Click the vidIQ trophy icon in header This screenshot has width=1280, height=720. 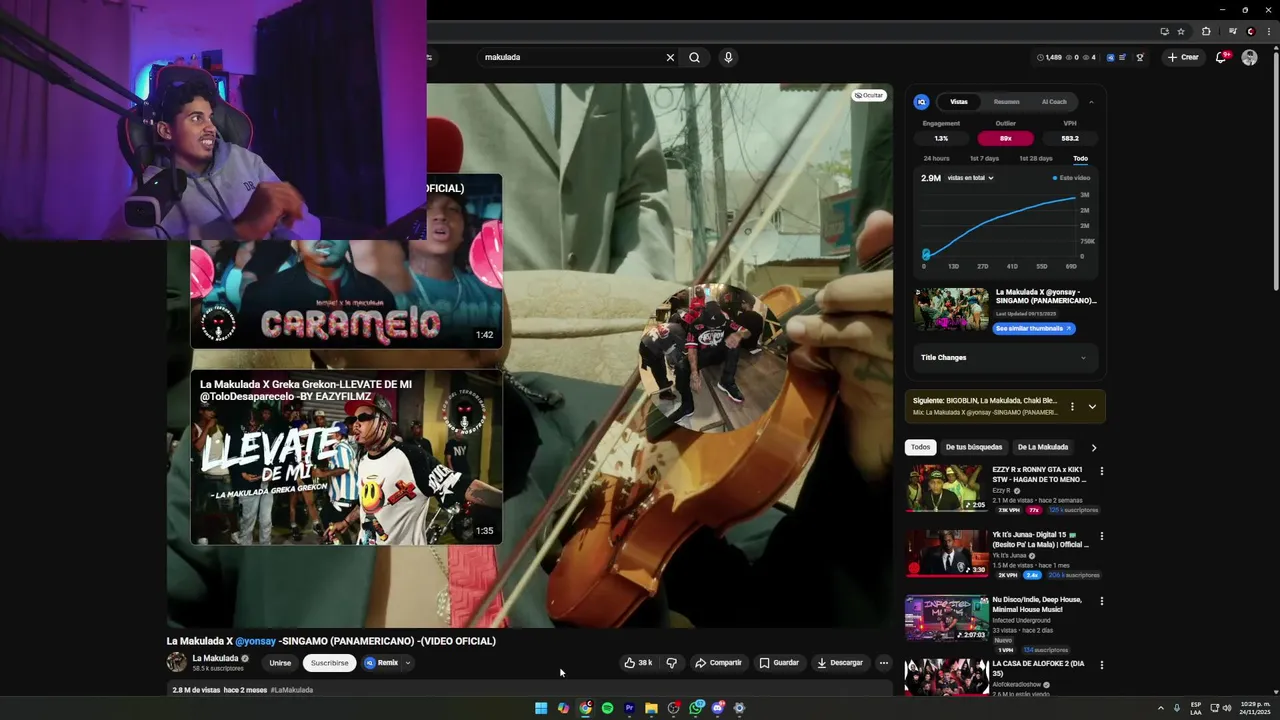[1139, 57]
